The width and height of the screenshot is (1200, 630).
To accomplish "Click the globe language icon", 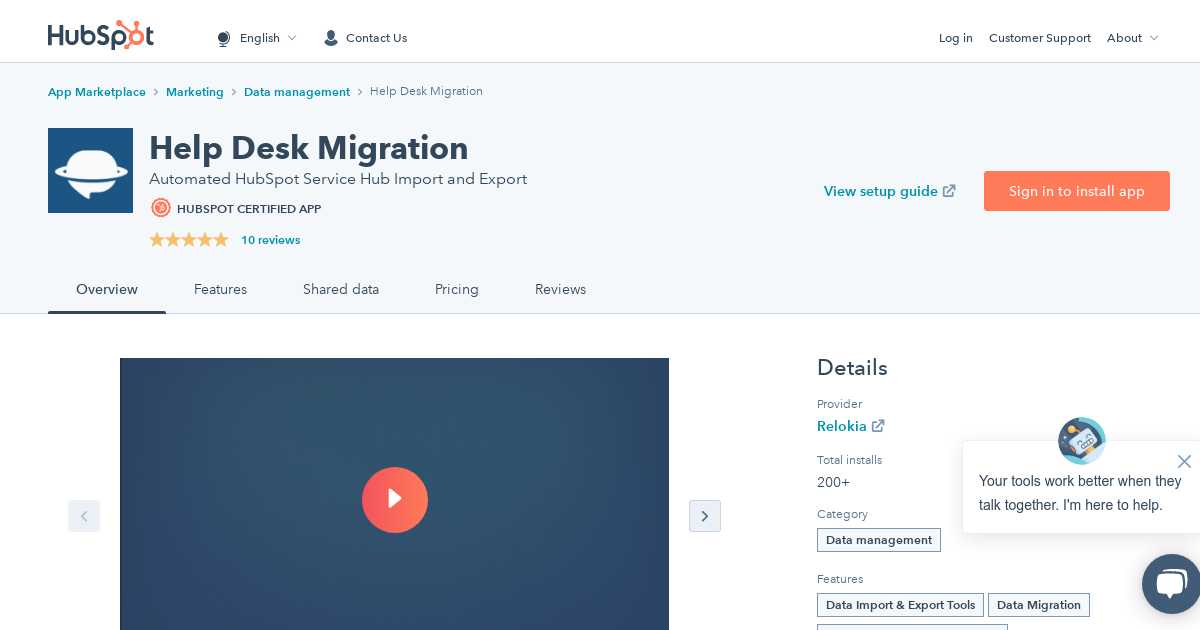I will point(224,38).
